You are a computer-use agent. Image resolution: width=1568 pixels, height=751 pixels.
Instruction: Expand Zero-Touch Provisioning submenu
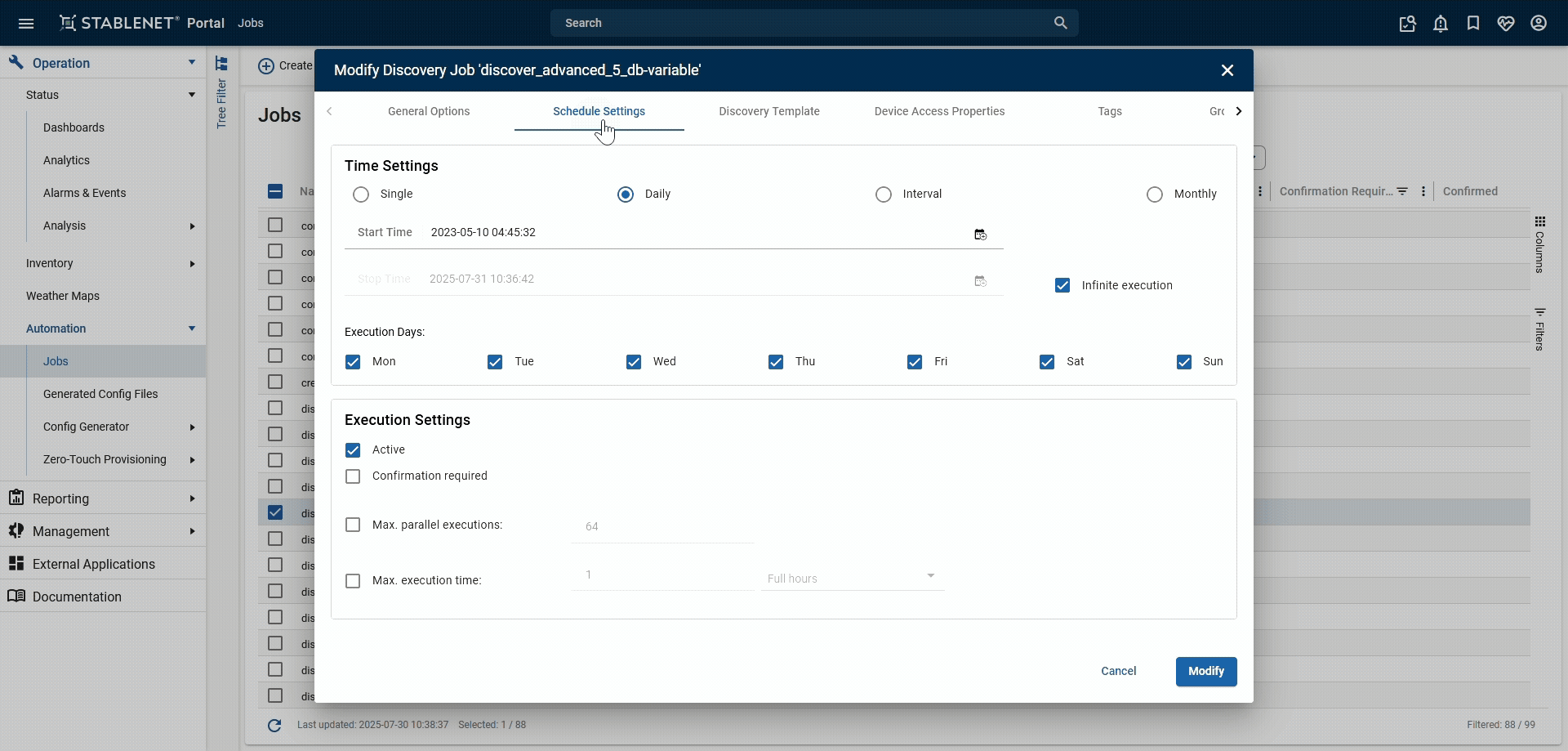192,460
